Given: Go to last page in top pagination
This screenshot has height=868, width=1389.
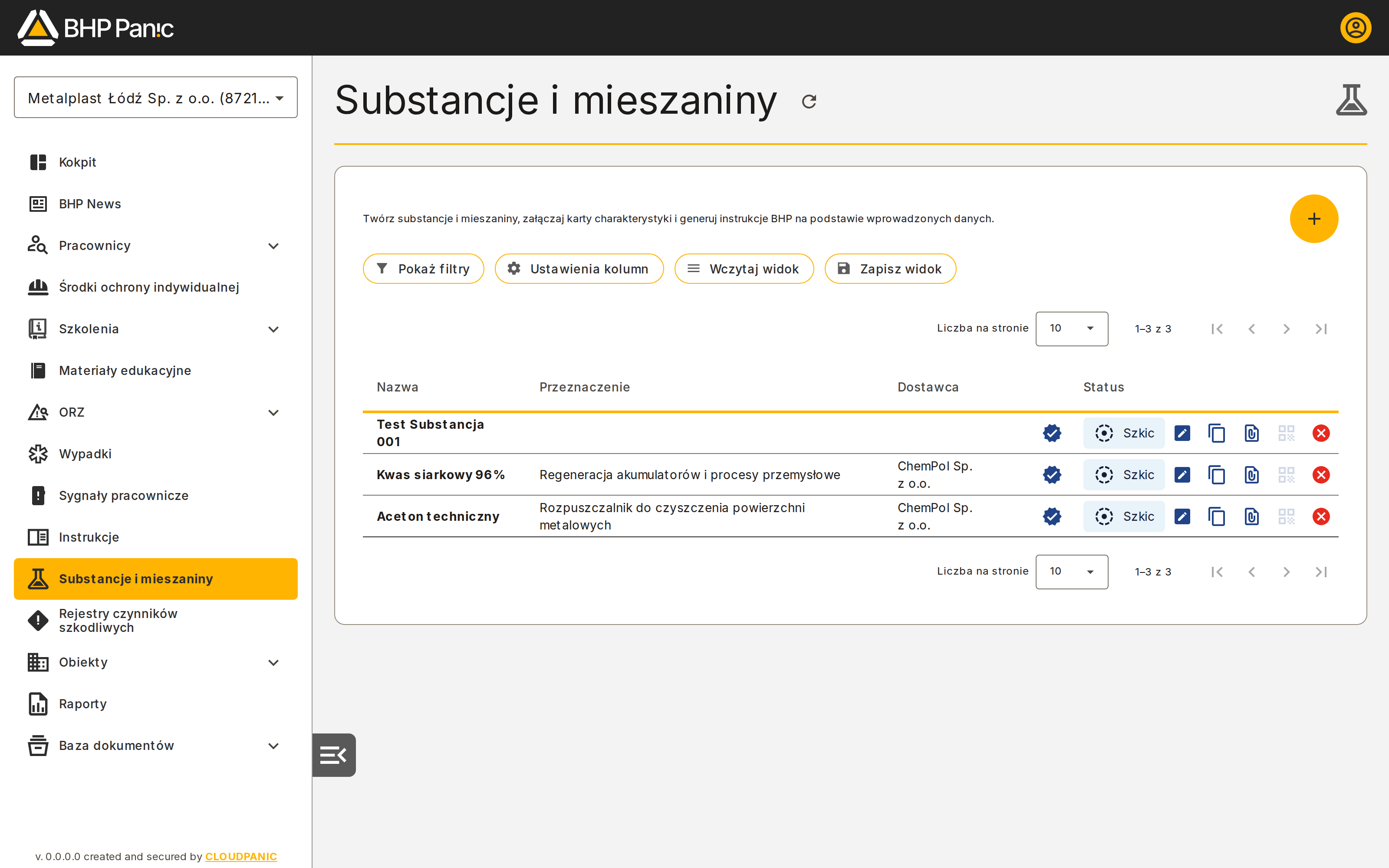Looking at the screenshot, I should 1321,329.
